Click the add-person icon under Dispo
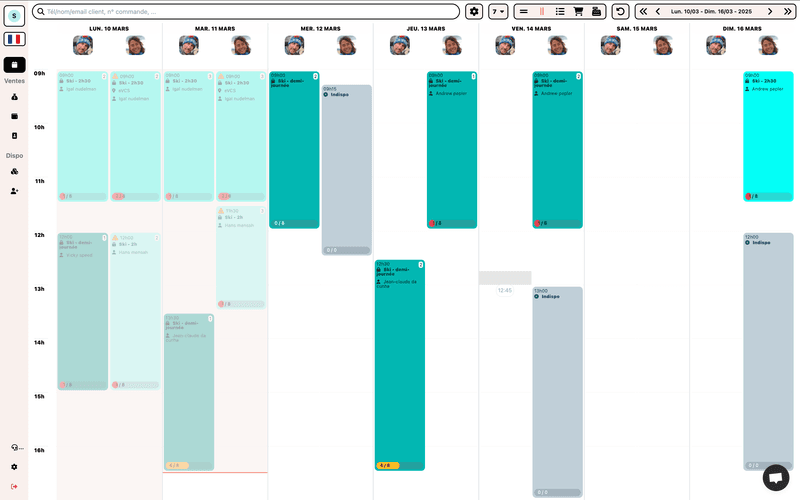Viewport: 800px width, 500px height. (14, 191)
